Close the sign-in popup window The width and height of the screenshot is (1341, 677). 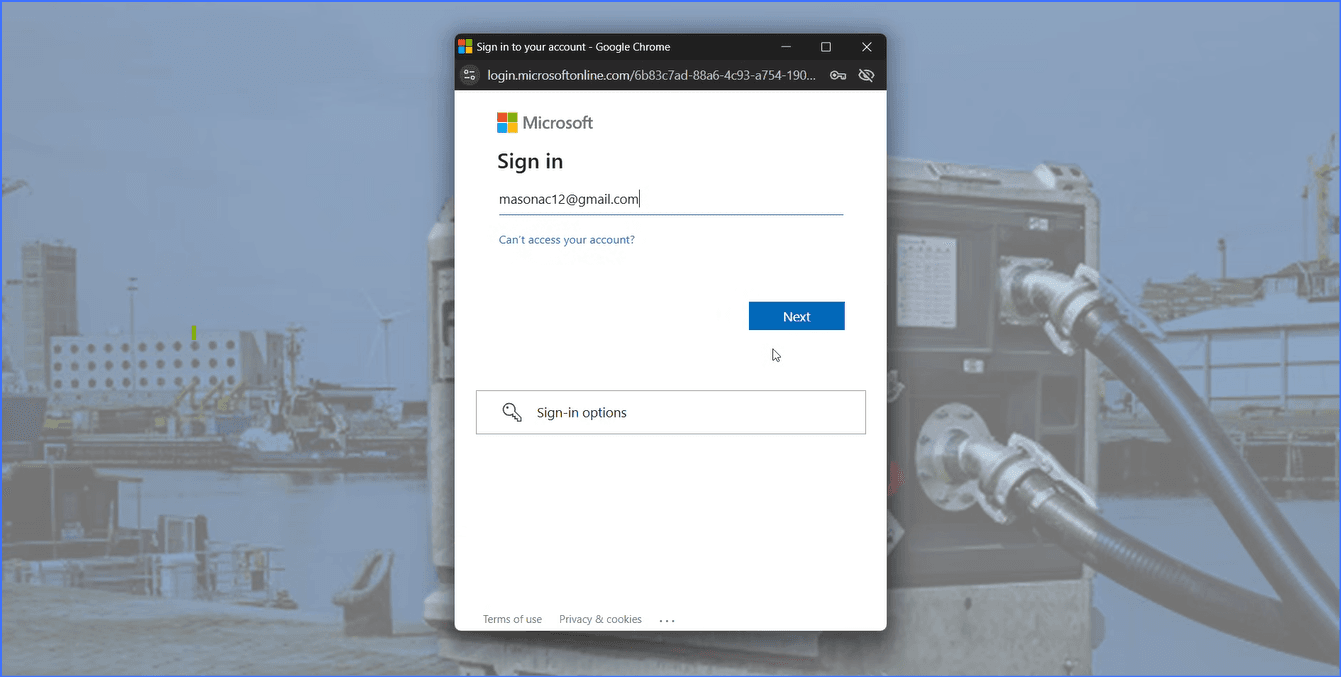click(x=866, y=47)
